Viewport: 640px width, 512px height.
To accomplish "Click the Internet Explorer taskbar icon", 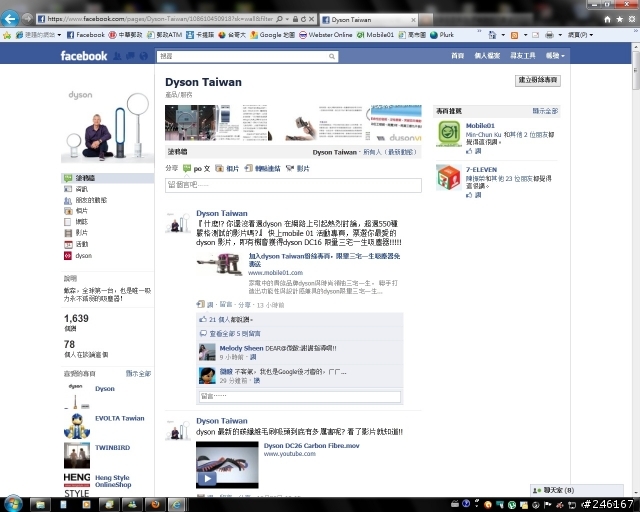I will [177, 504].
